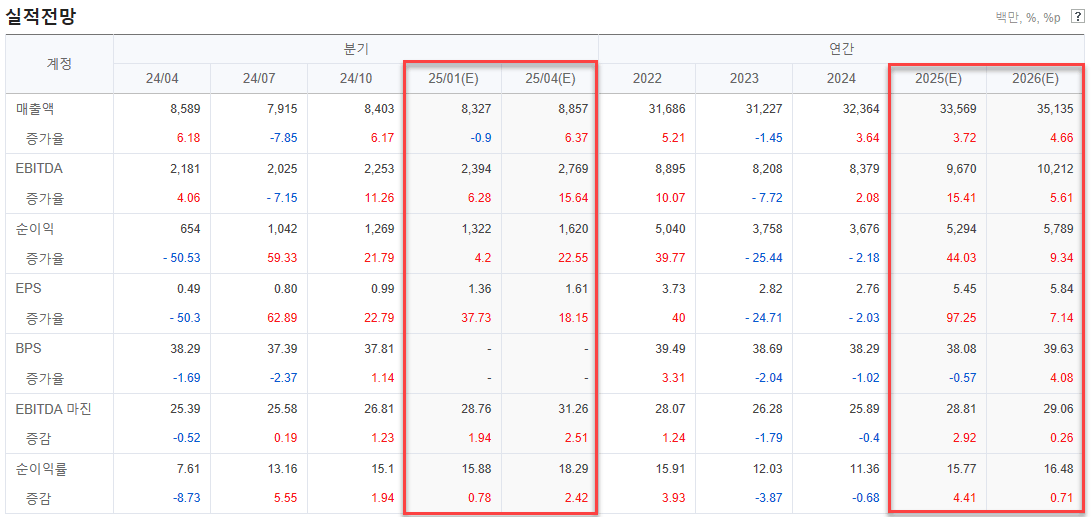Click BPS growth rate -2.37
The height and width of the screenshot is (517, 1091).
tap(282, 379)
